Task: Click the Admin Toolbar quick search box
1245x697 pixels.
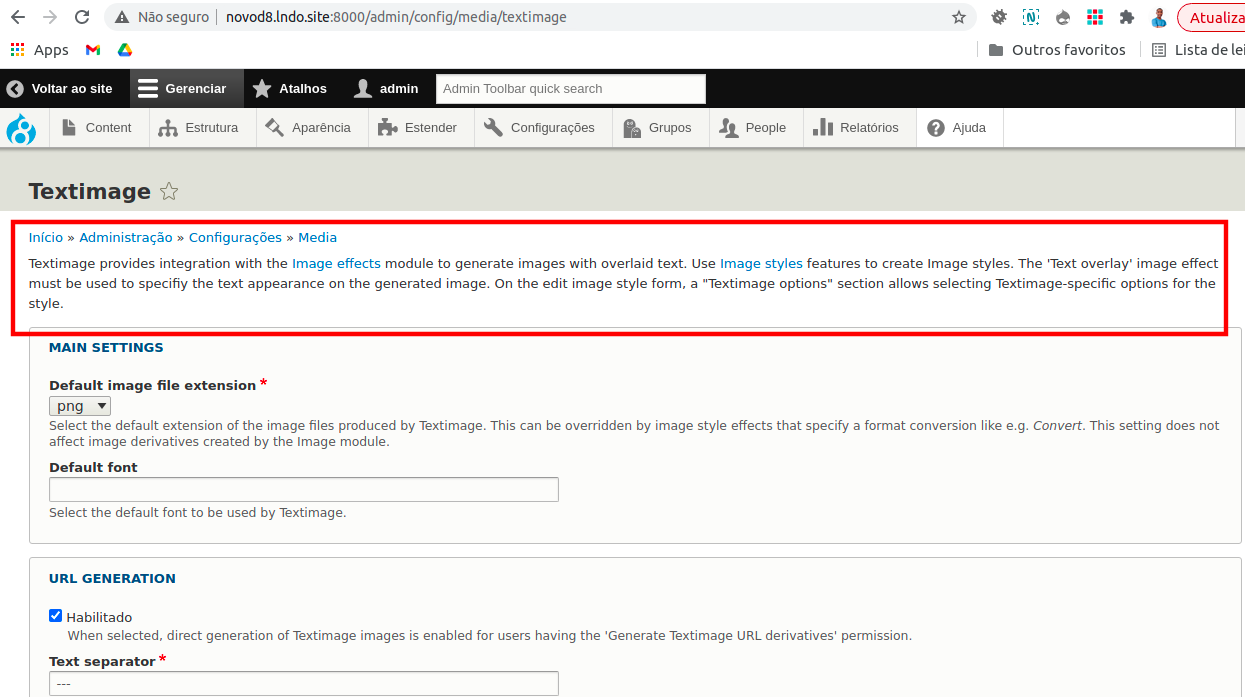Action: pyautogui.click(x=570, y=89)
